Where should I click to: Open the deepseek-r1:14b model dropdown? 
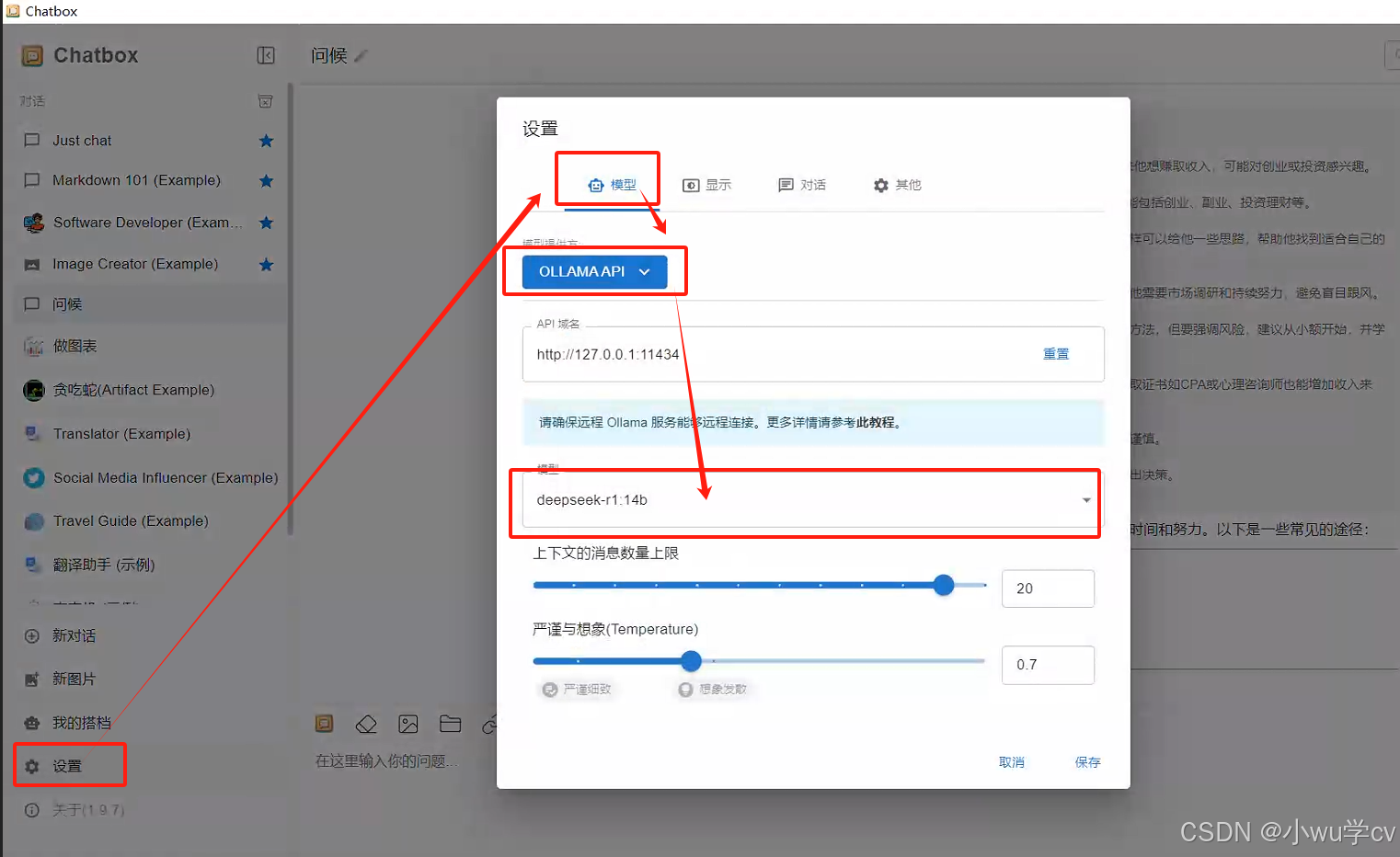click(812, 500)
